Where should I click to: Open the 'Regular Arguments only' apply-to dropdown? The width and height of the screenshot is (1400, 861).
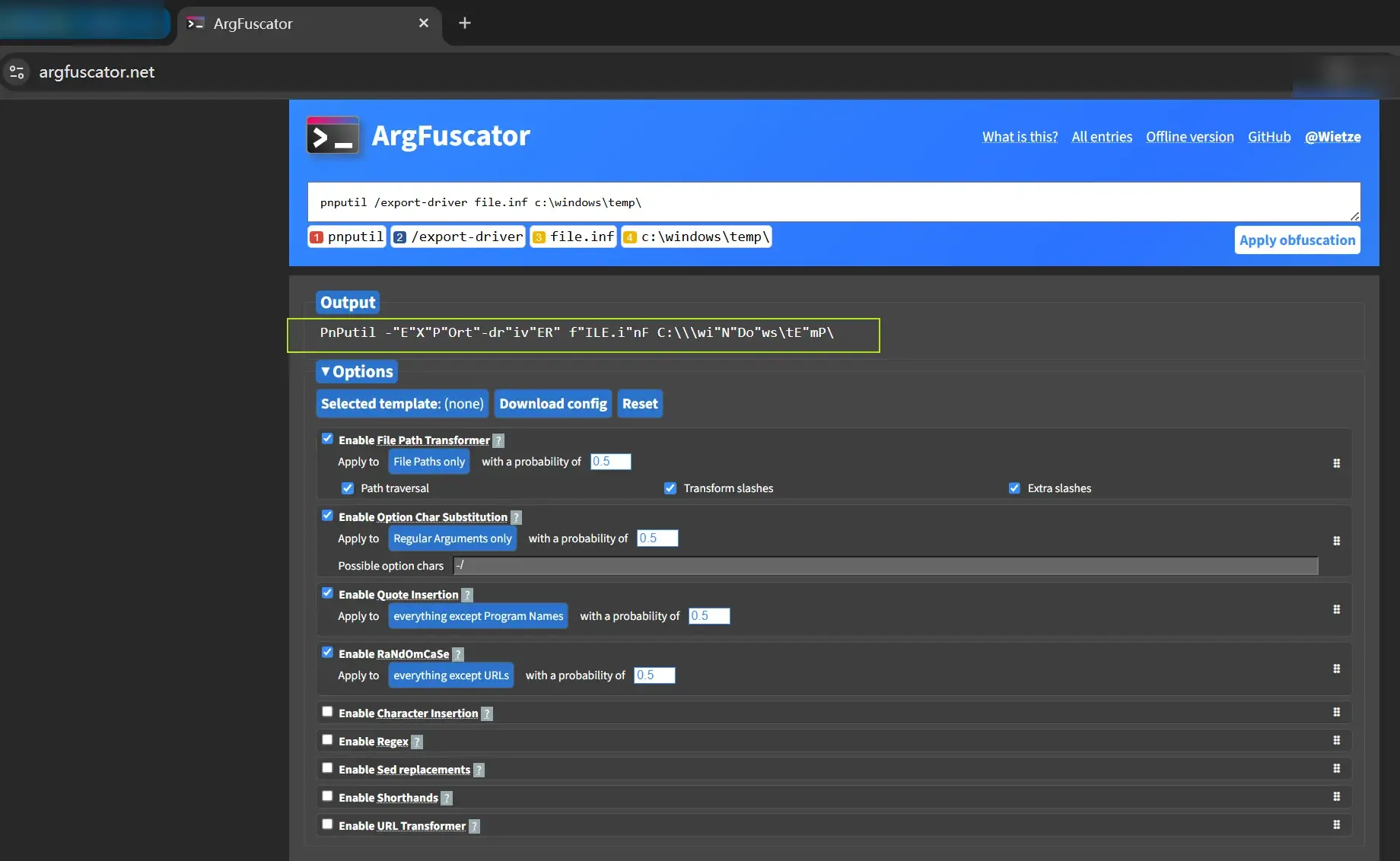click(x=453, y=539)
